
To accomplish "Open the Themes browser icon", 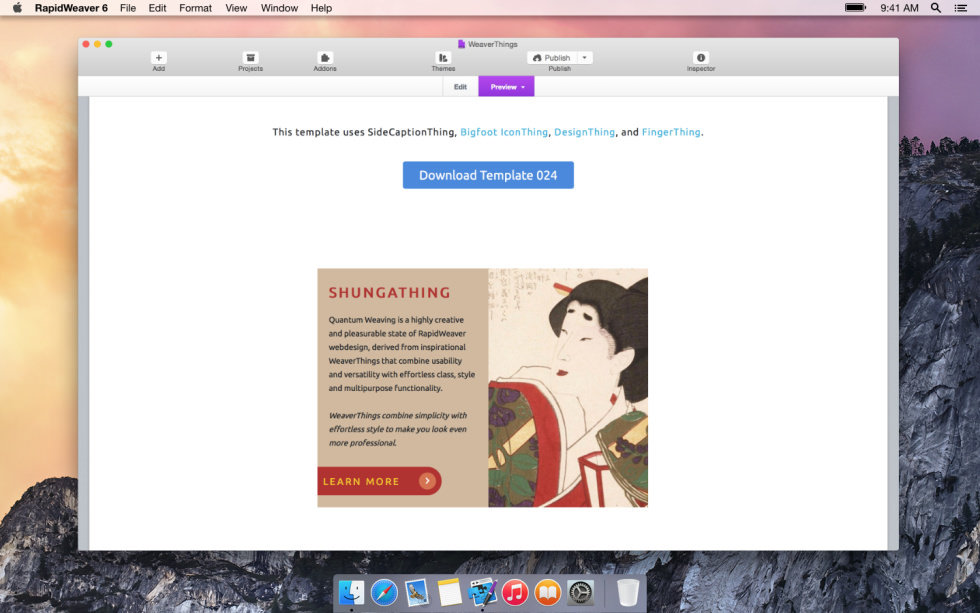I will [442, 57].
